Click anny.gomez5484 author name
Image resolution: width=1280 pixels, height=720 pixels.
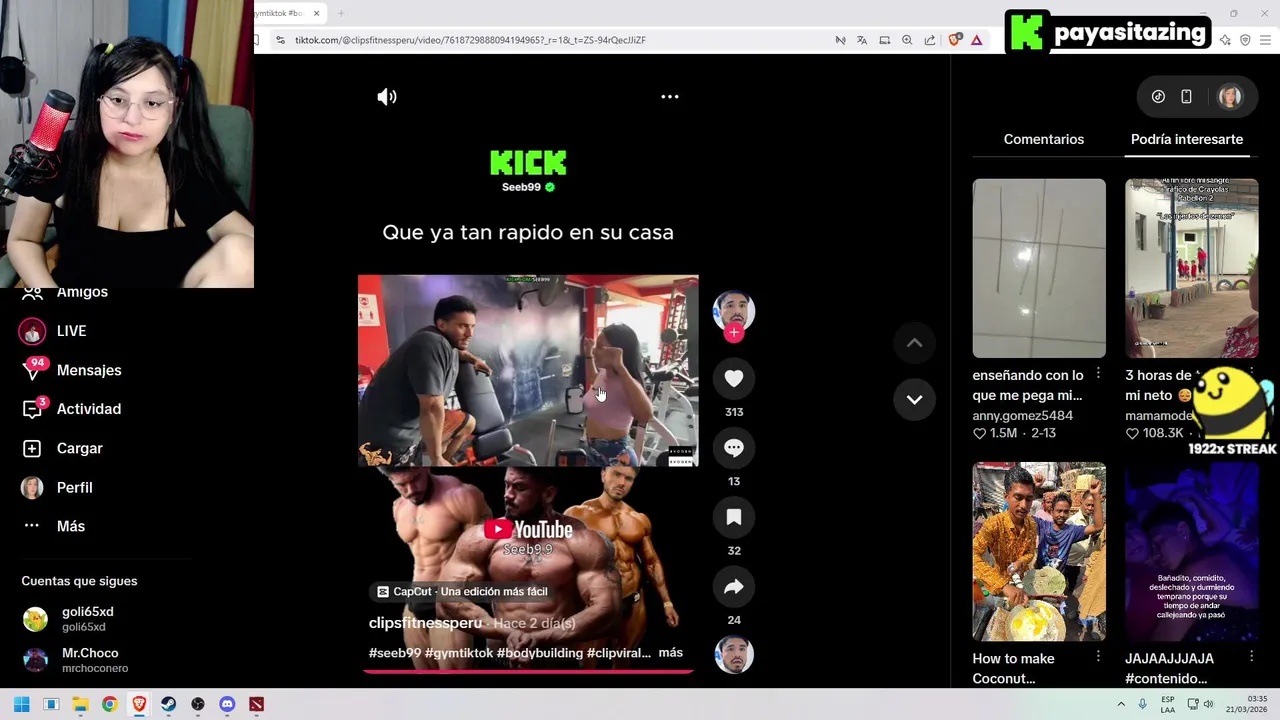coord(1022,416)
